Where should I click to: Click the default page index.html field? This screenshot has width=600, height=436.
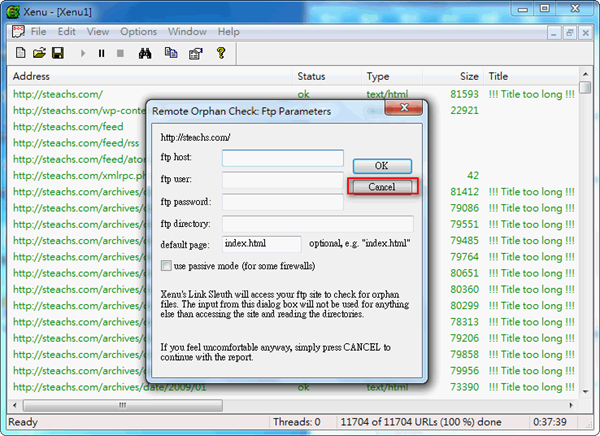click(x=262, y=244)
